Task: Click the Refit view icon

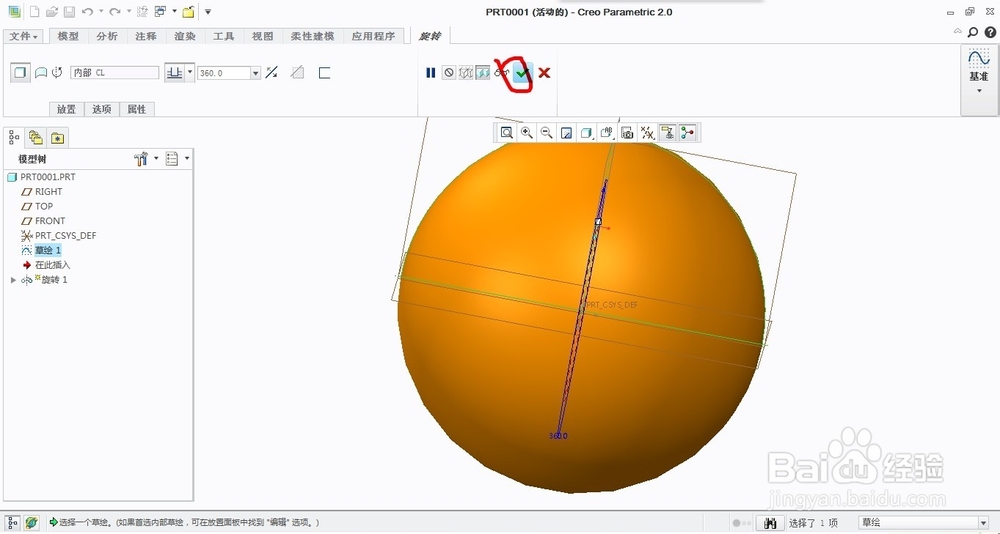Action: 506,133
